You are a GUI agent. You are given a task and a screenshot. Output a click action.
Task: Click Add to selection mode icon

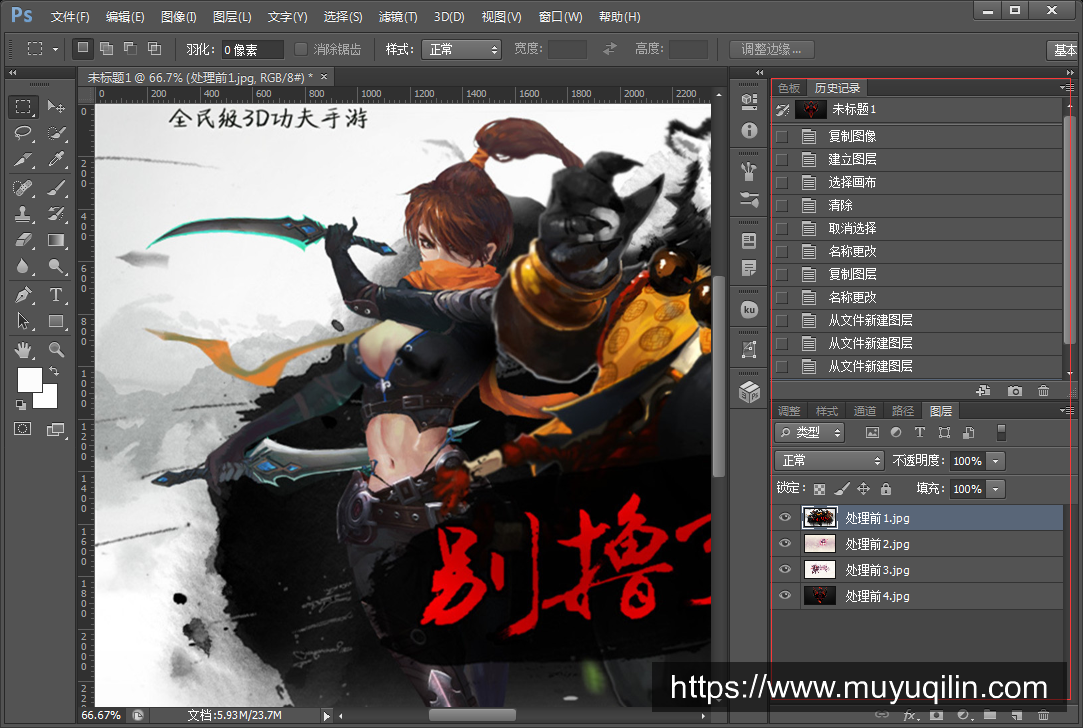coord(106,48)
